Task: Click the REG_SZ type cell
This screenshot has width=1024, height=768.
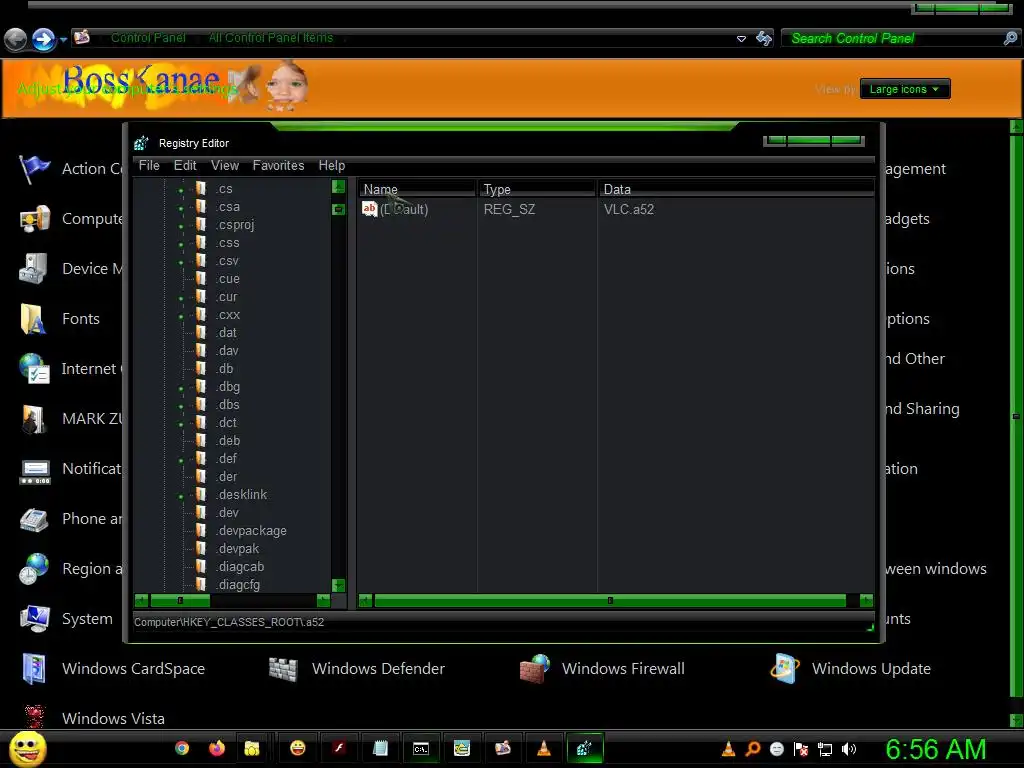Action: point(509,210)
